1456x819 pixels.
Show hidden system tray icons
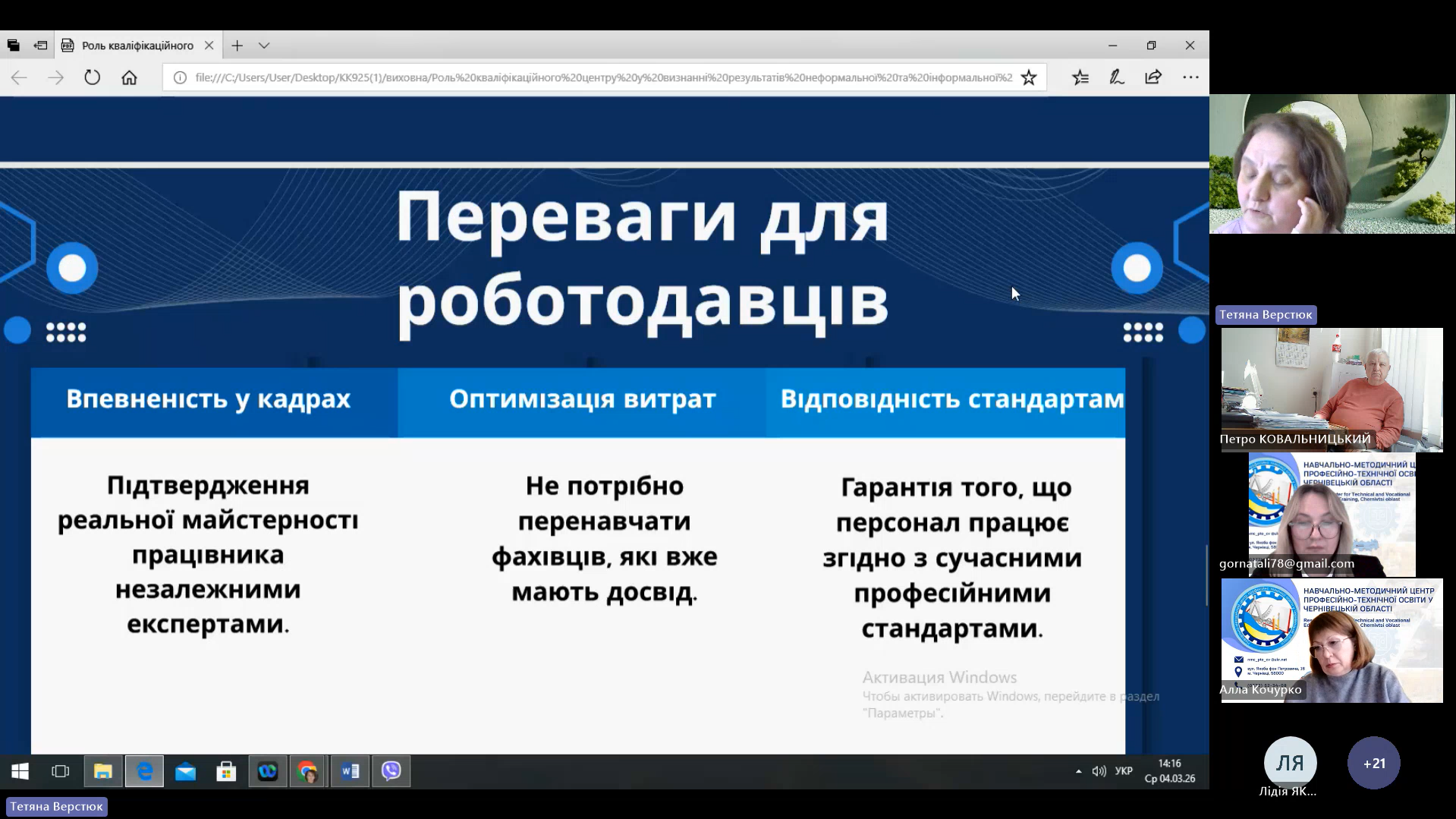click(1078, 771)
